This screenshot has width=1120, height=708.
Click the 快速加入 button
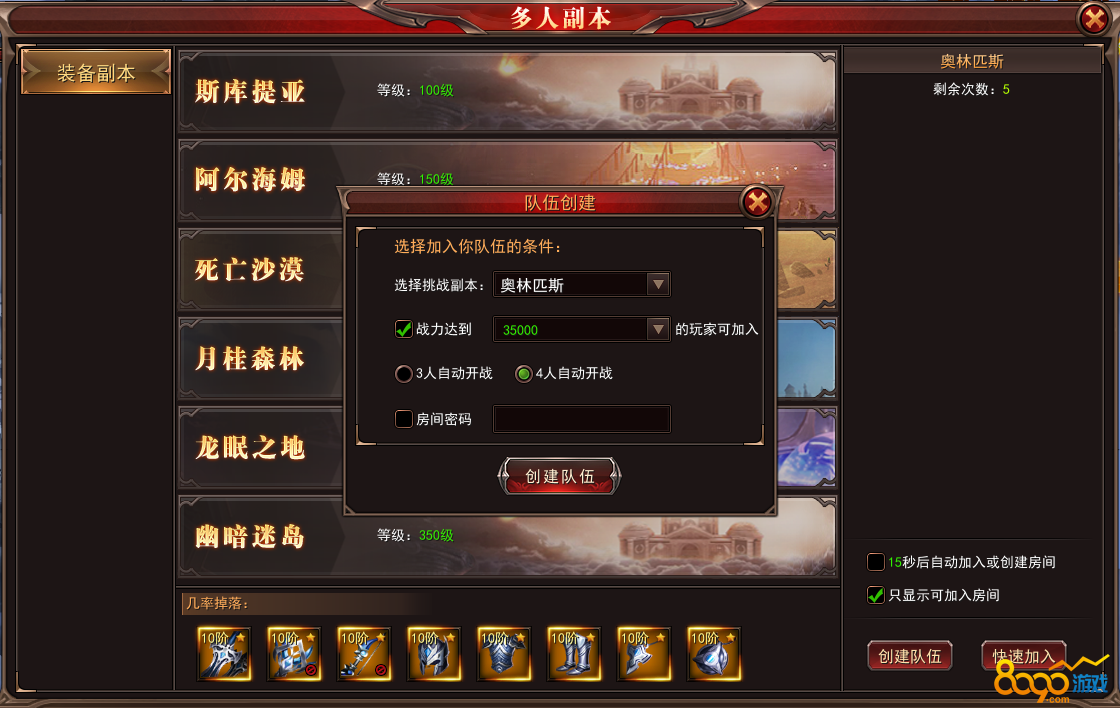tap(1024, 656)
